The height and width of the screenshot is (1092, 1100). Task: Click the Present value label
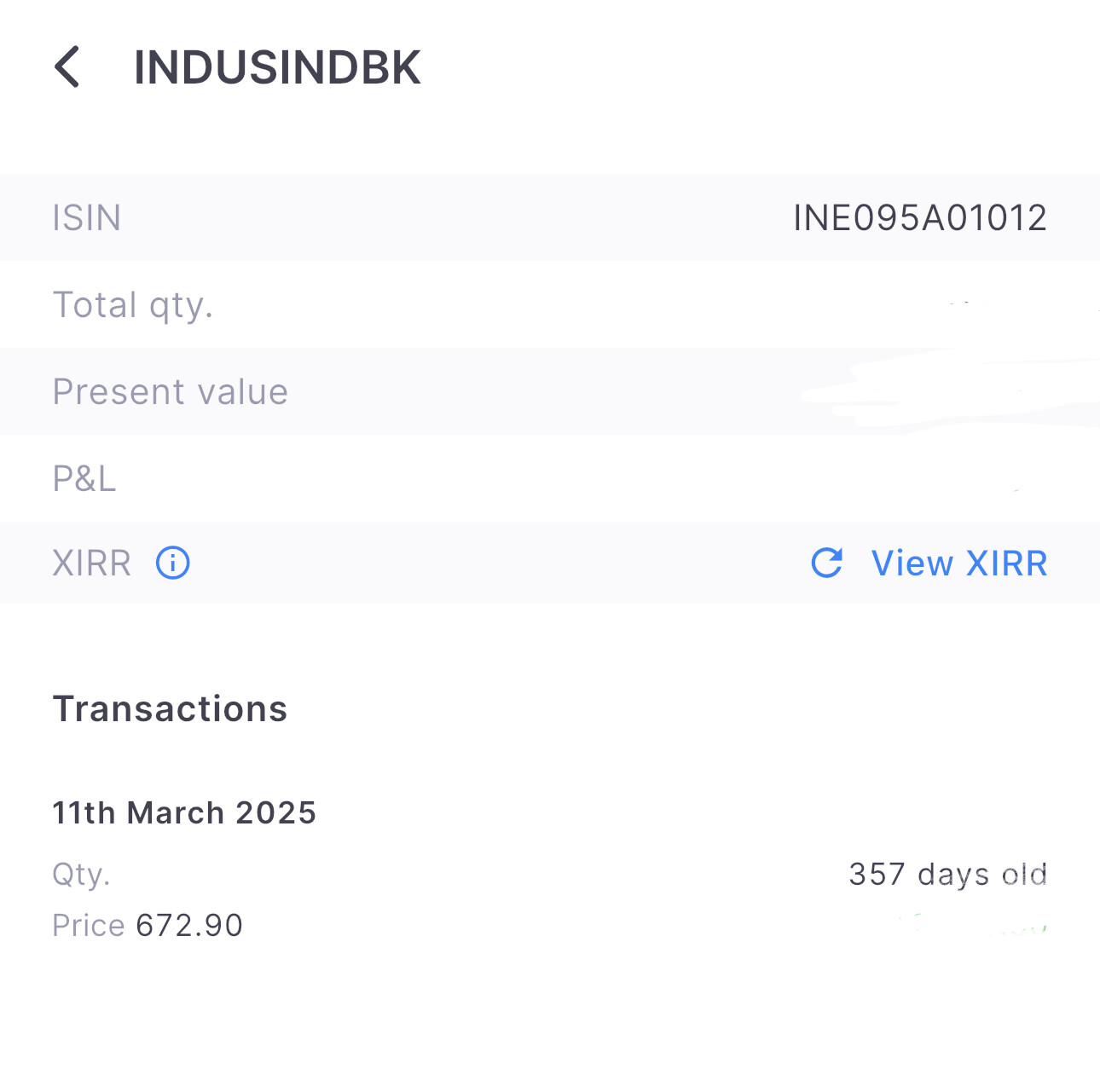[171, 392]
